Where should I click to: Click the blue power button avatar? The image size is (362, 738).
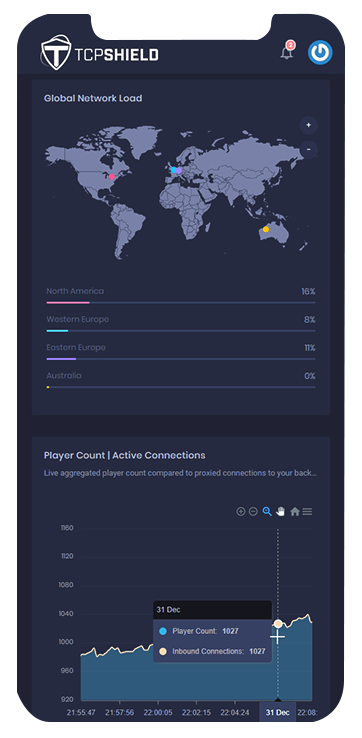[320, 52]
